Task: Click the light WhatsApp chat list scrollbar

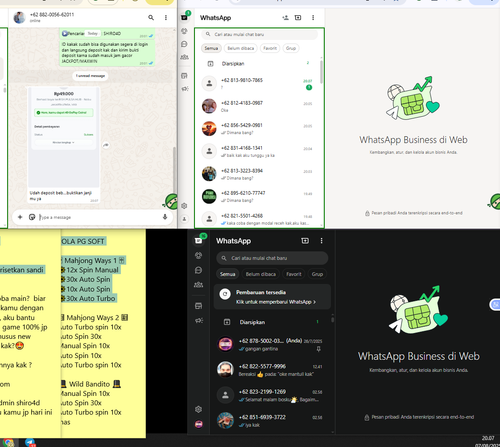Action: 321,72
